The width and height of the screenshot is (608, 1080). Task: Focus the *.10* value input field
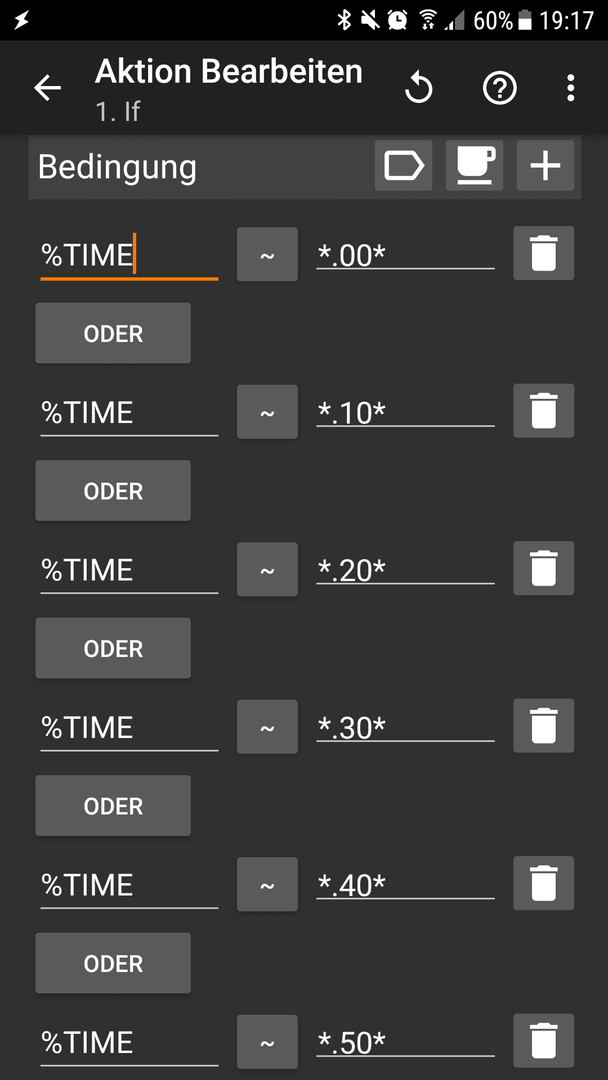(405, 412)
